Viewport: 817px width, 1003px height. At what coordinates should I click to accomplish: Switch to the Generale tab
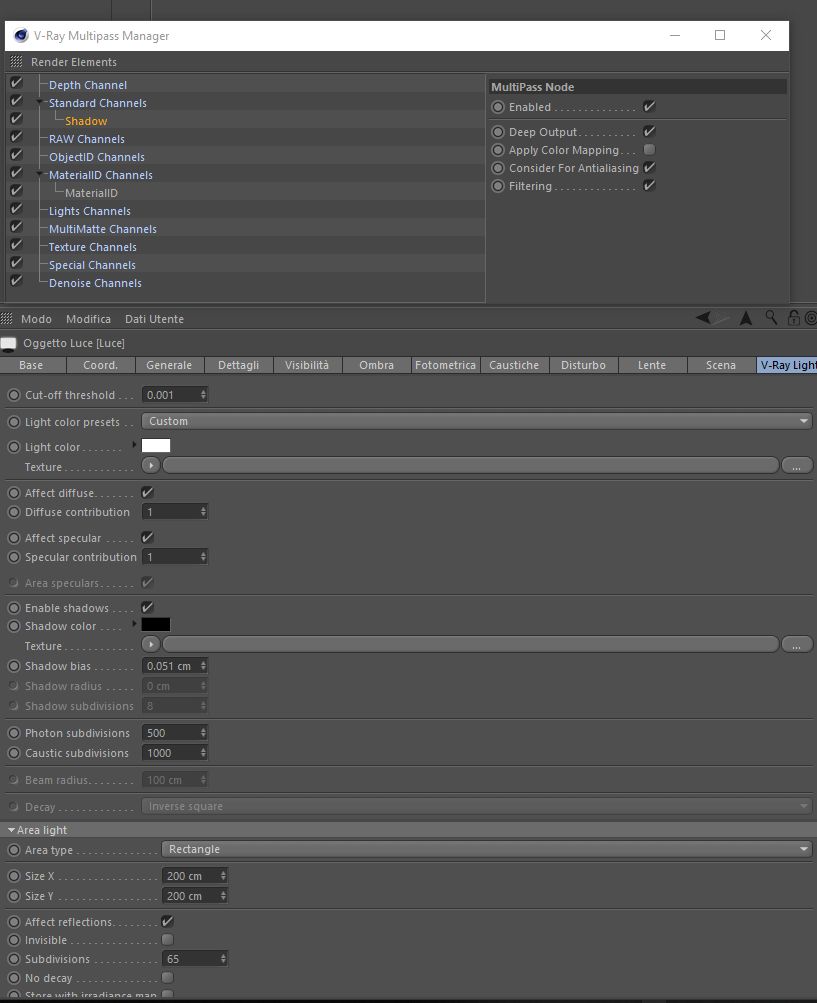tap(169, 365)
